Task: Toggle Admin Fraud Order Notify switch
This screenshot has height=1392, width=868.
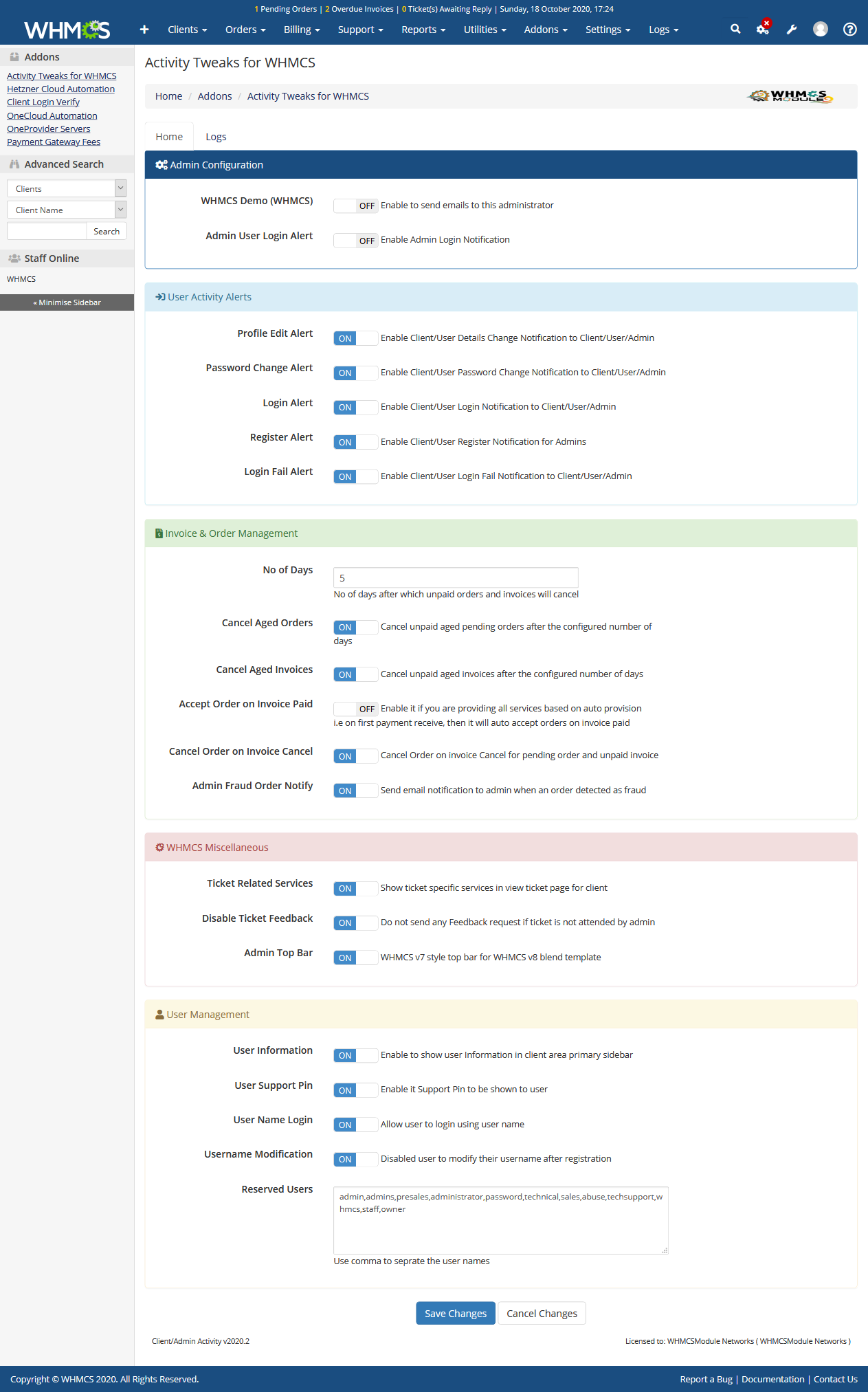Action: (x=355, y=791)
